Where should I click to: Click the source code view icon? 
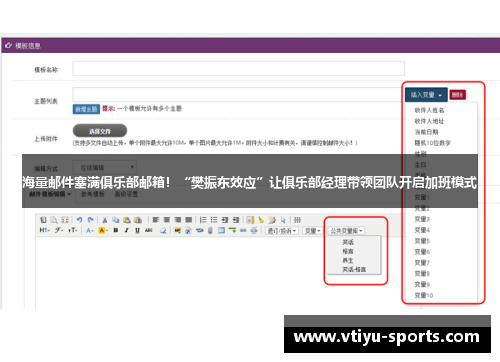(43, 220)
